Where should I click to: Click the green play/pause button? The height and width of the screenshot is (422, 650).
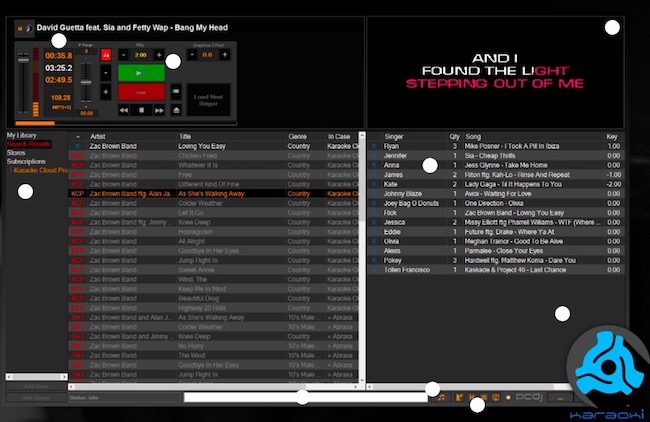(x=141, y=73)
